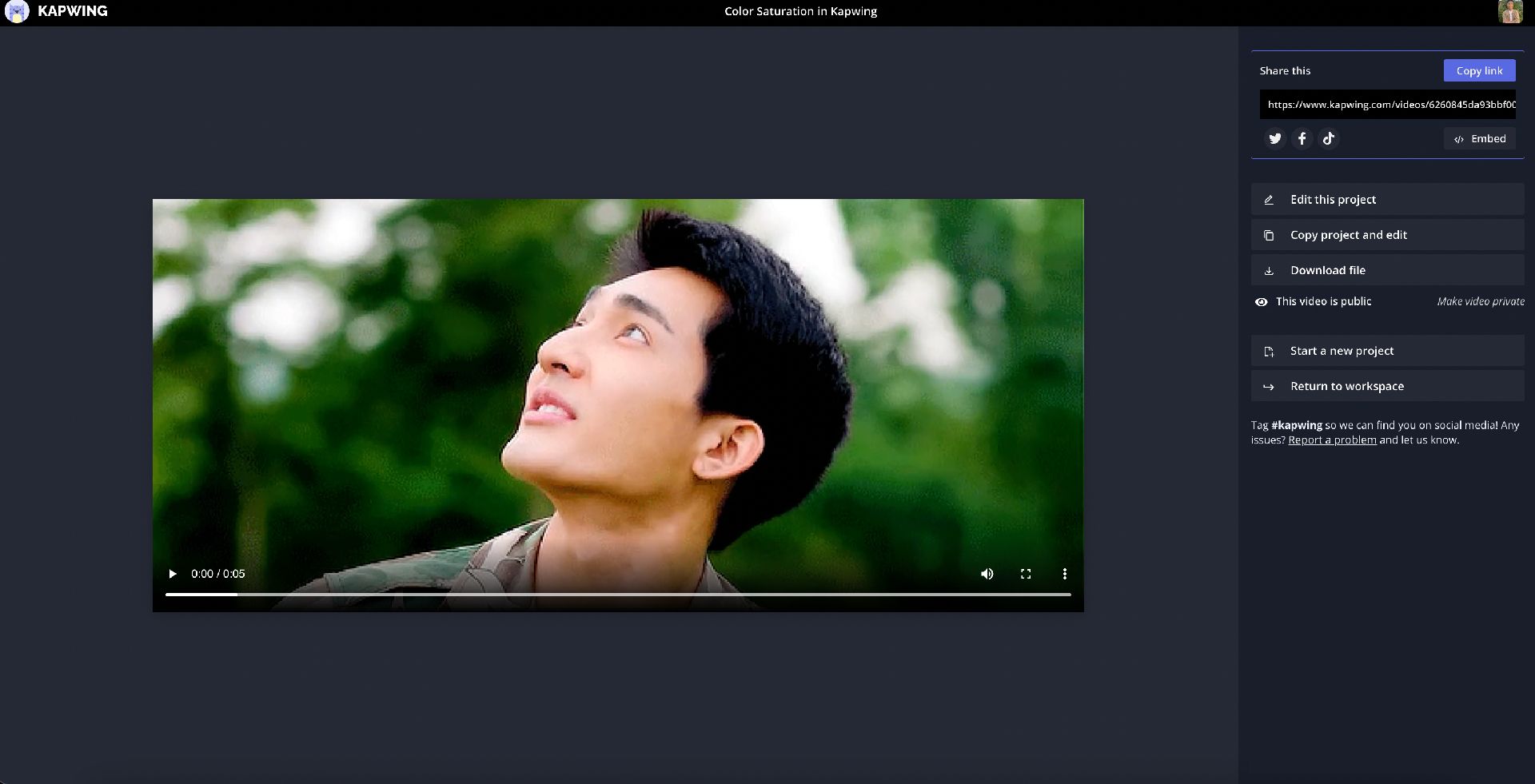Mute the video volume
This screenshot has height=784, width=1535.
tap(987, 574)
